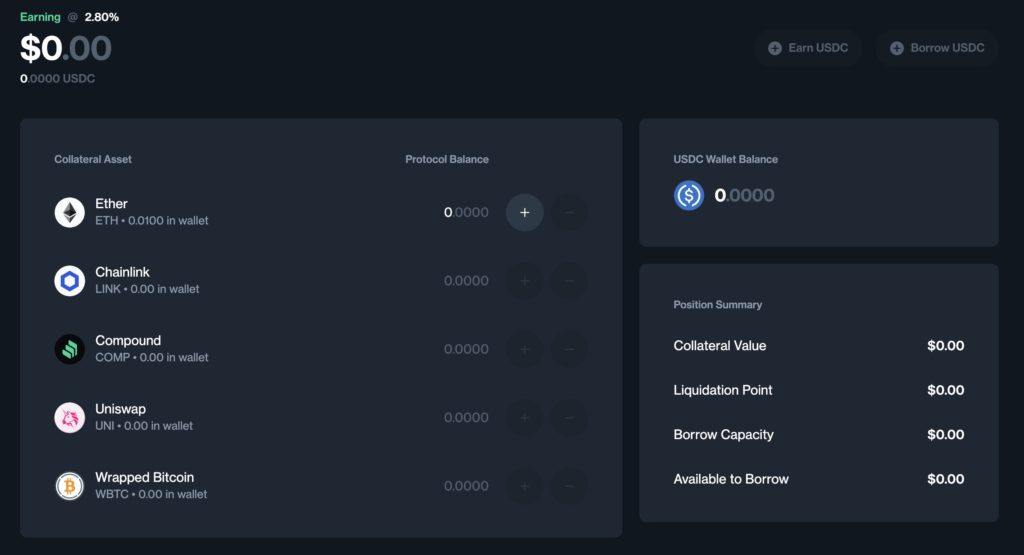
Task: Click the Chainlink LINK logo icon
Action: pos(70,281)
